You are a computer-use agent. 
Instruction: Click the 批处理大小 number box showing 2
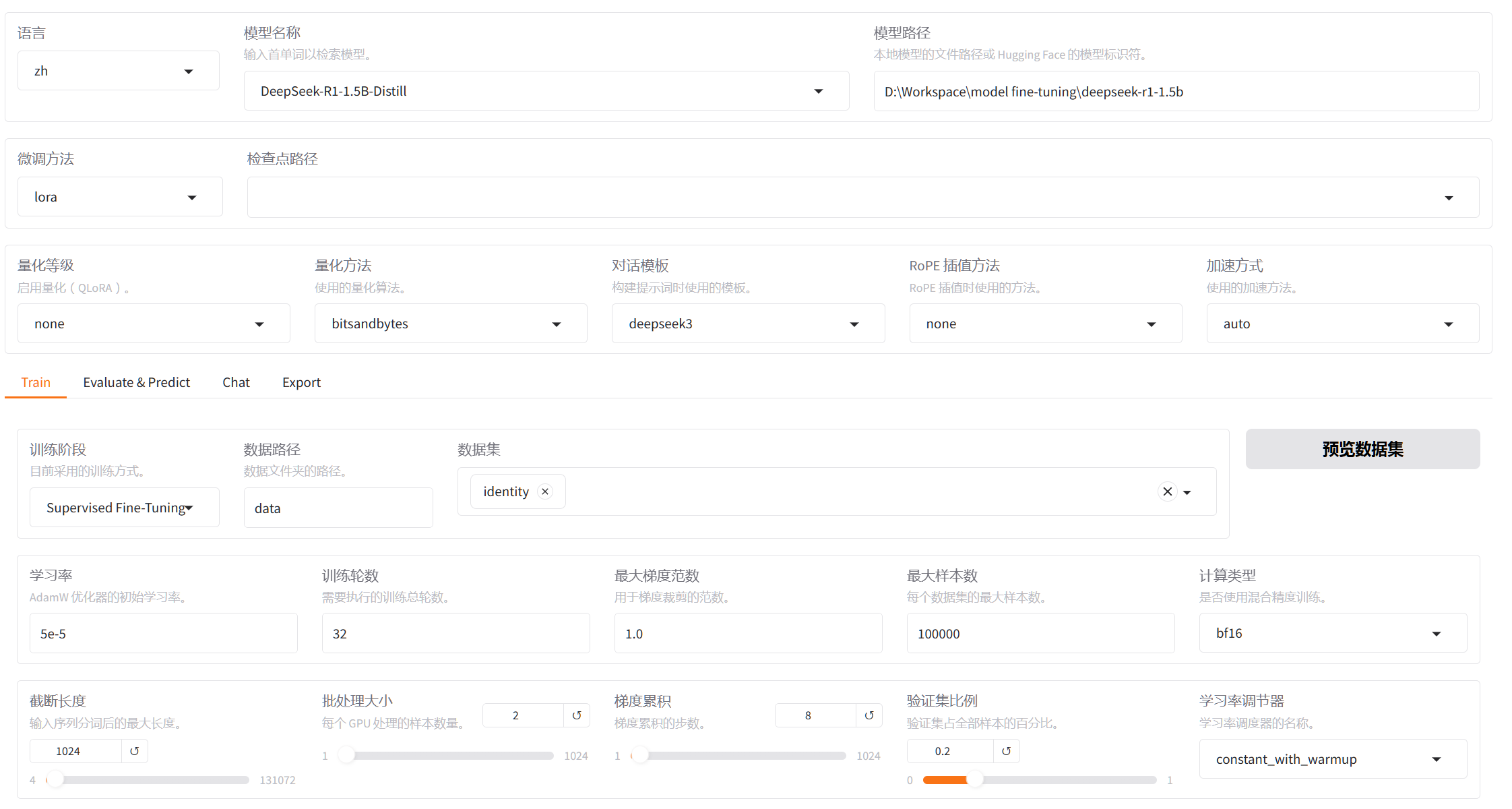[523, 715]
